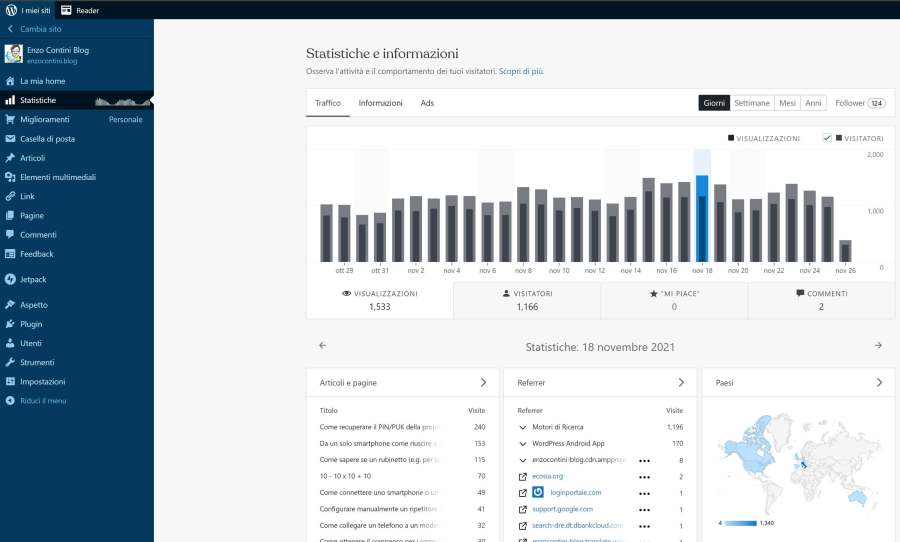Click the previous day arrow

(x=322, y=346)
